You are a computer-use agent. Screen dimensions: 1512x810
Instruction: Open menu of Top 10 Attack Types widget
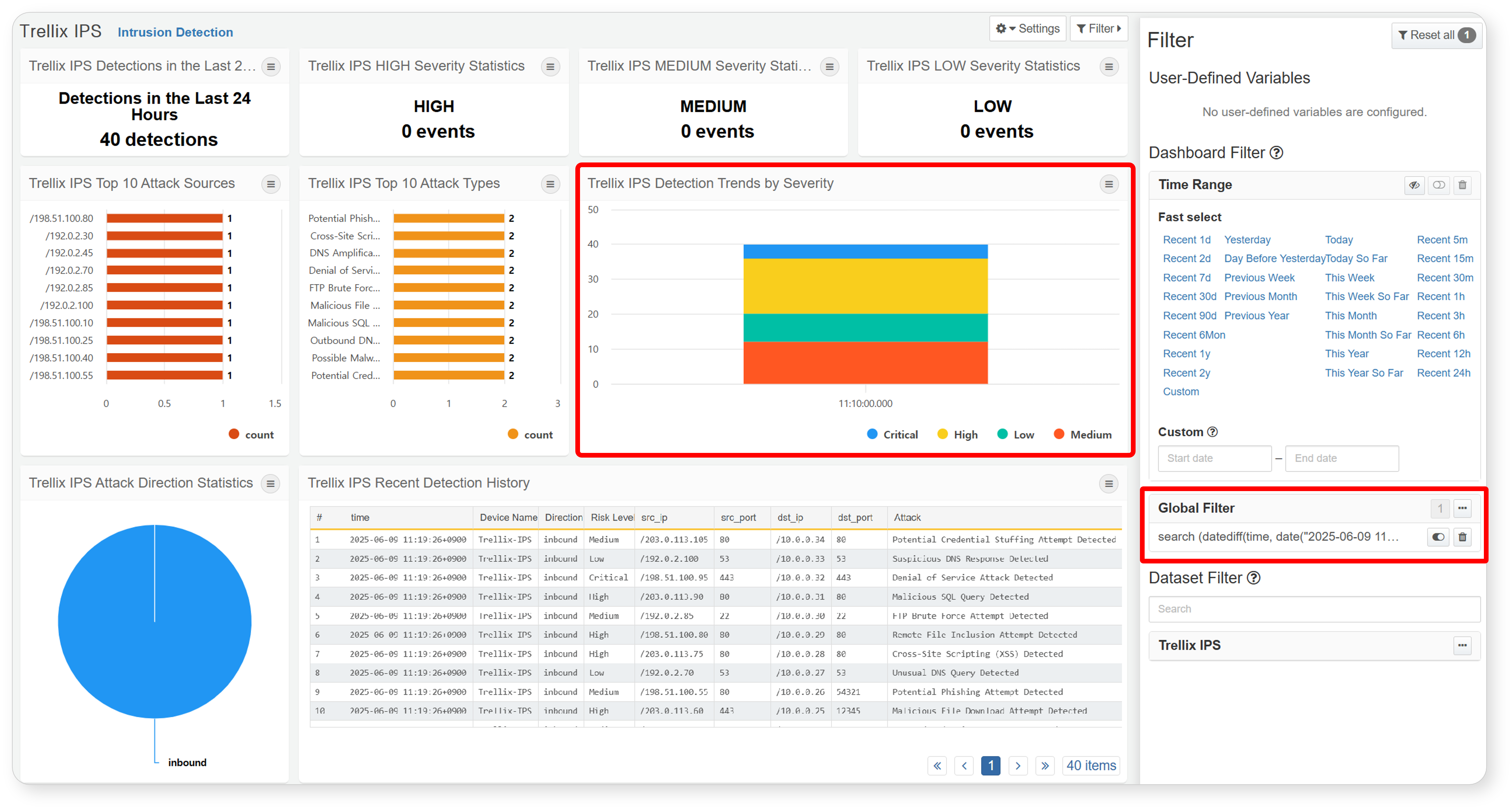(550, 184)
